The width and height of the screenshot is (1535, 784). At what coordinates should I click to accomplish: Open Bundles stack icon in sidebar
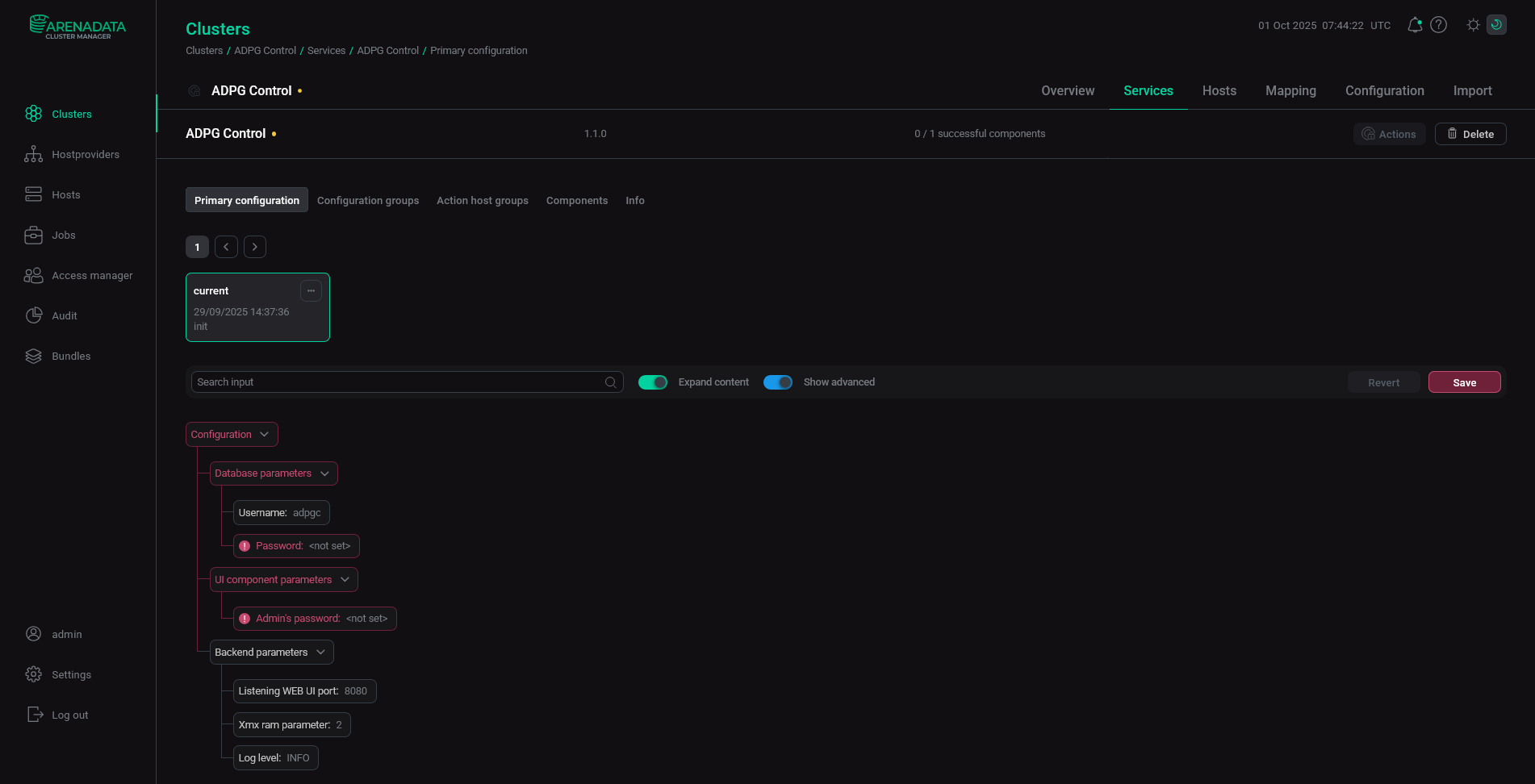(33, 356)
